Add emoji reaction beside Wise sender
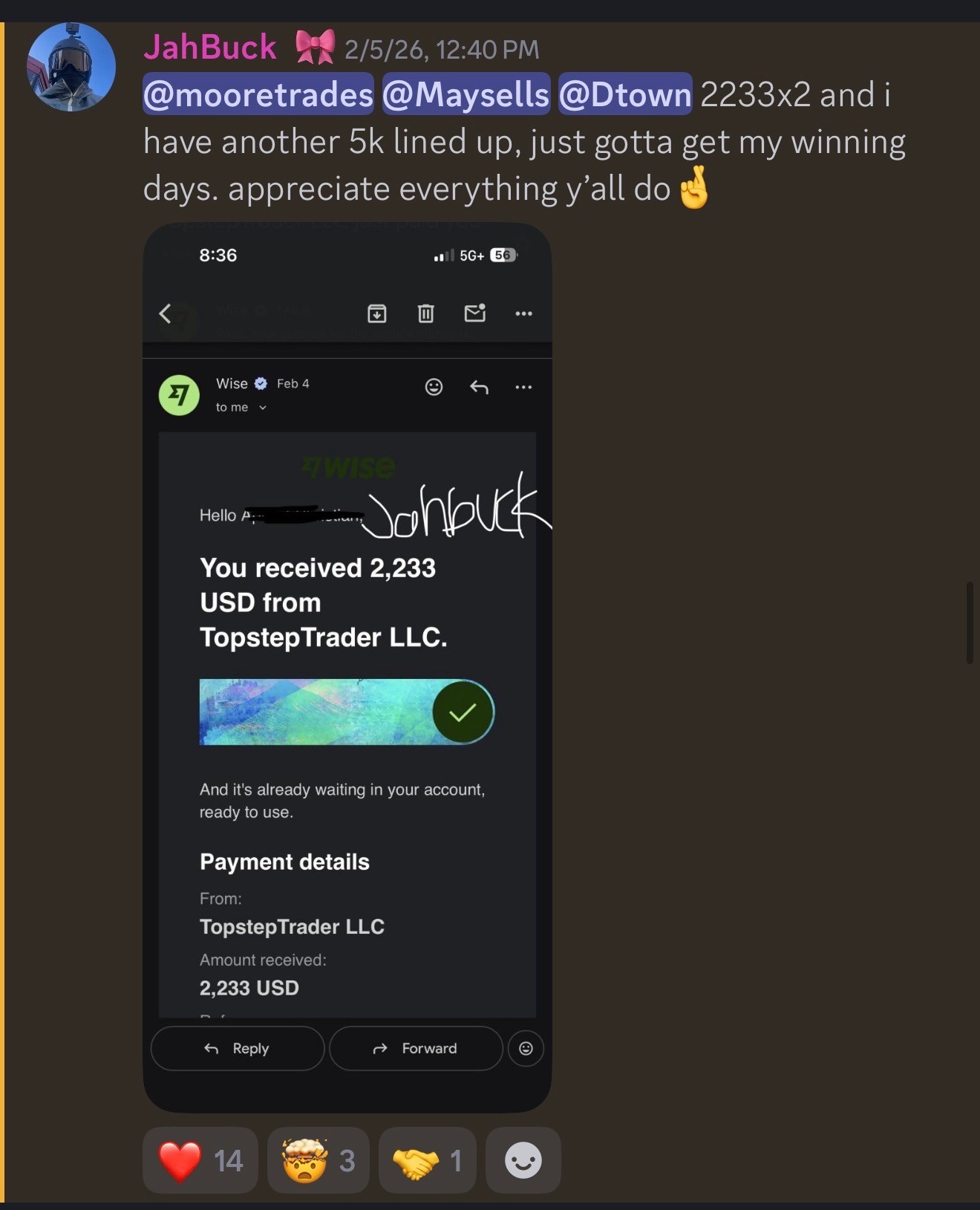This screenshot has height=1210, width=980. [x=434, y=387]
